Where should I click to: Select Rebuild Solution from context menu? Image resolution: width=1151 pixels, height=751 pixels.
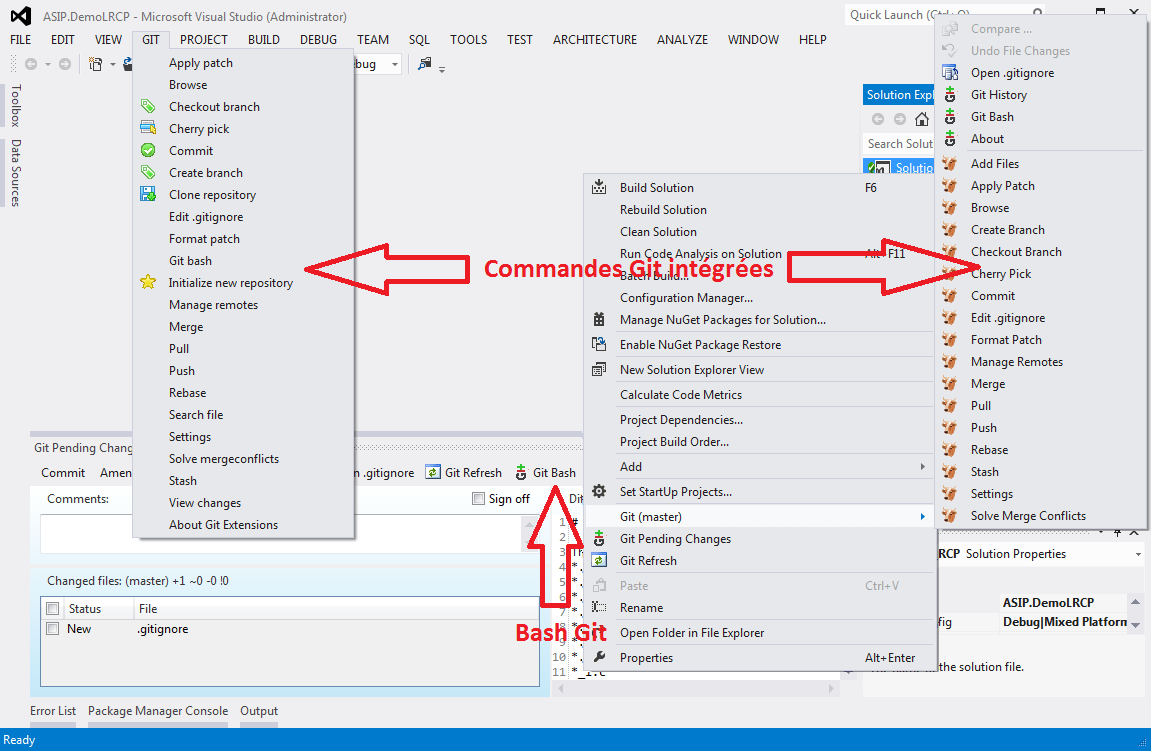point(663,210)
